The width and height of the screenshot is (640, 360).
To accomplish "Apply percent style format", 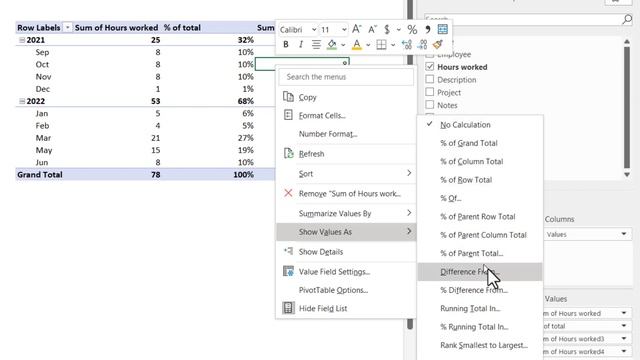I will 412,29.
